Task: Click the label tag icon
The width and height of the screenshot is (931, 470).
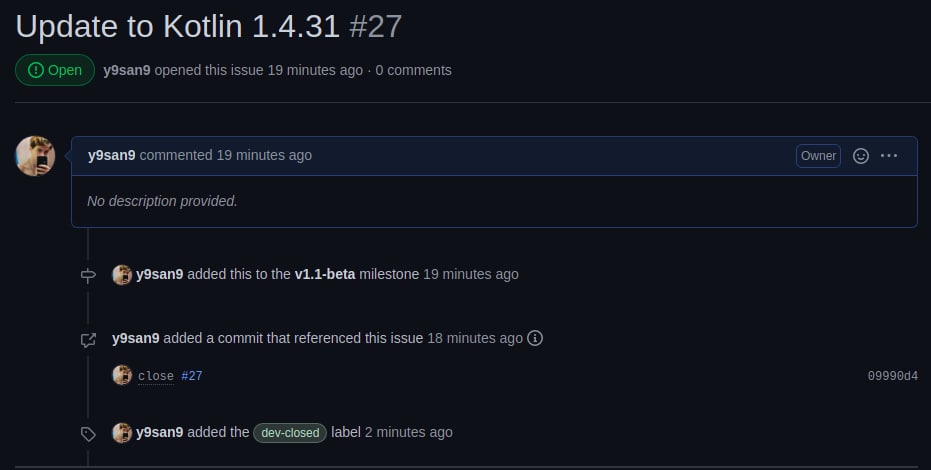Action: tap(88, 433)
